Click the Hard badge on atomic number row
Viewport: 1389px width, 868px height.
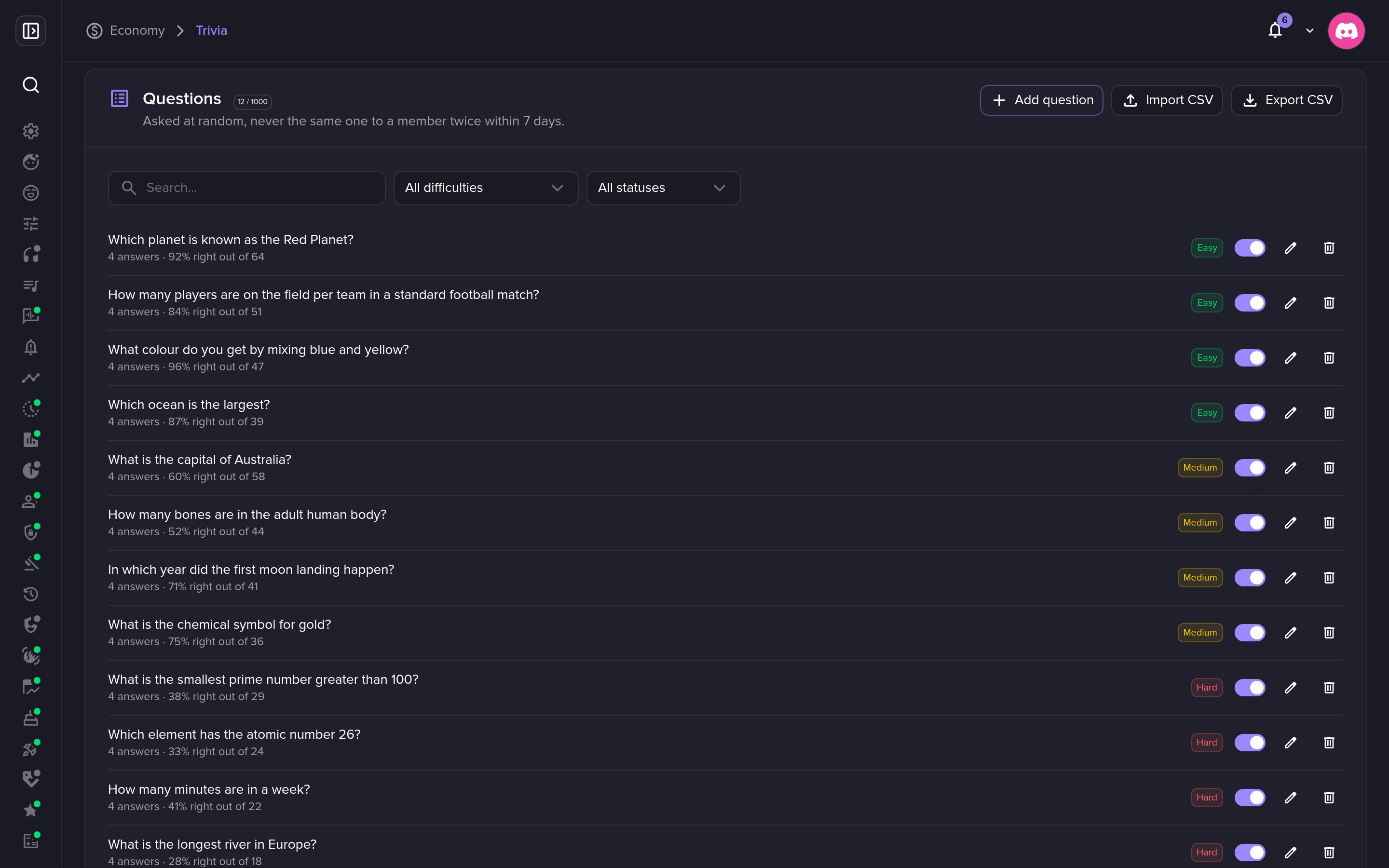[1207, 743]
